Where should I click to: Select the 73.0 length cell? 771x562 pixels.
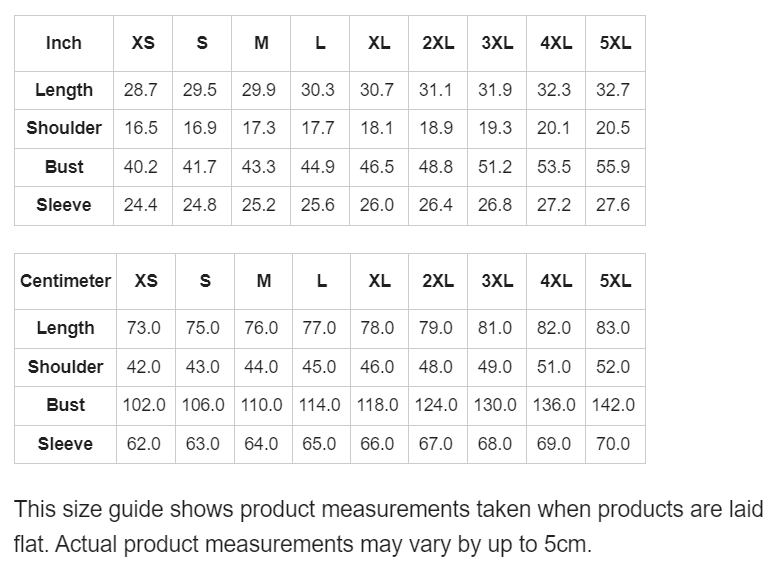pos(144,328)
